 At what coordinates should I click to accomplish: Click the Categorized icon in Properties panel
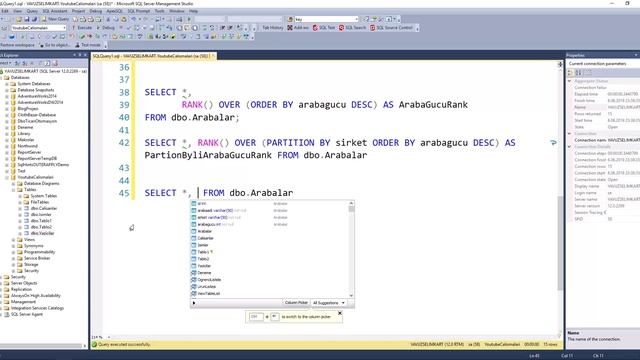pos(571,73)
